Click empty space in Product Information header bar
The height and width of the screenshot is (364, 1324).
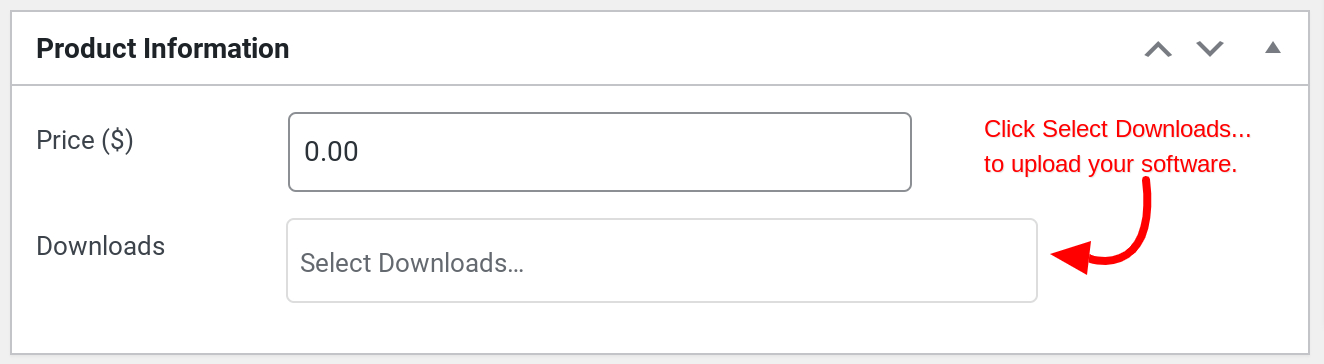click(700, 48)
